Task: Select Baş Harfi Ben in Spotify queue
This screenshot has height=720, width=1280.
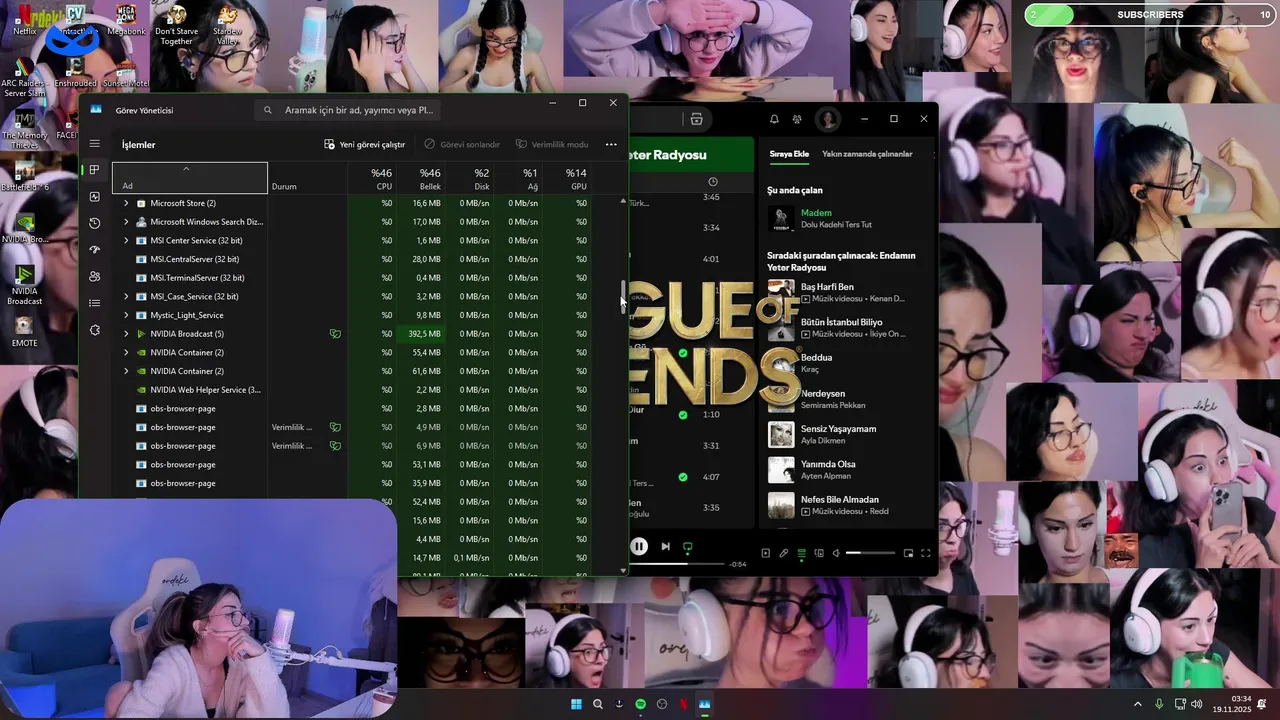Action: point(827,287)
